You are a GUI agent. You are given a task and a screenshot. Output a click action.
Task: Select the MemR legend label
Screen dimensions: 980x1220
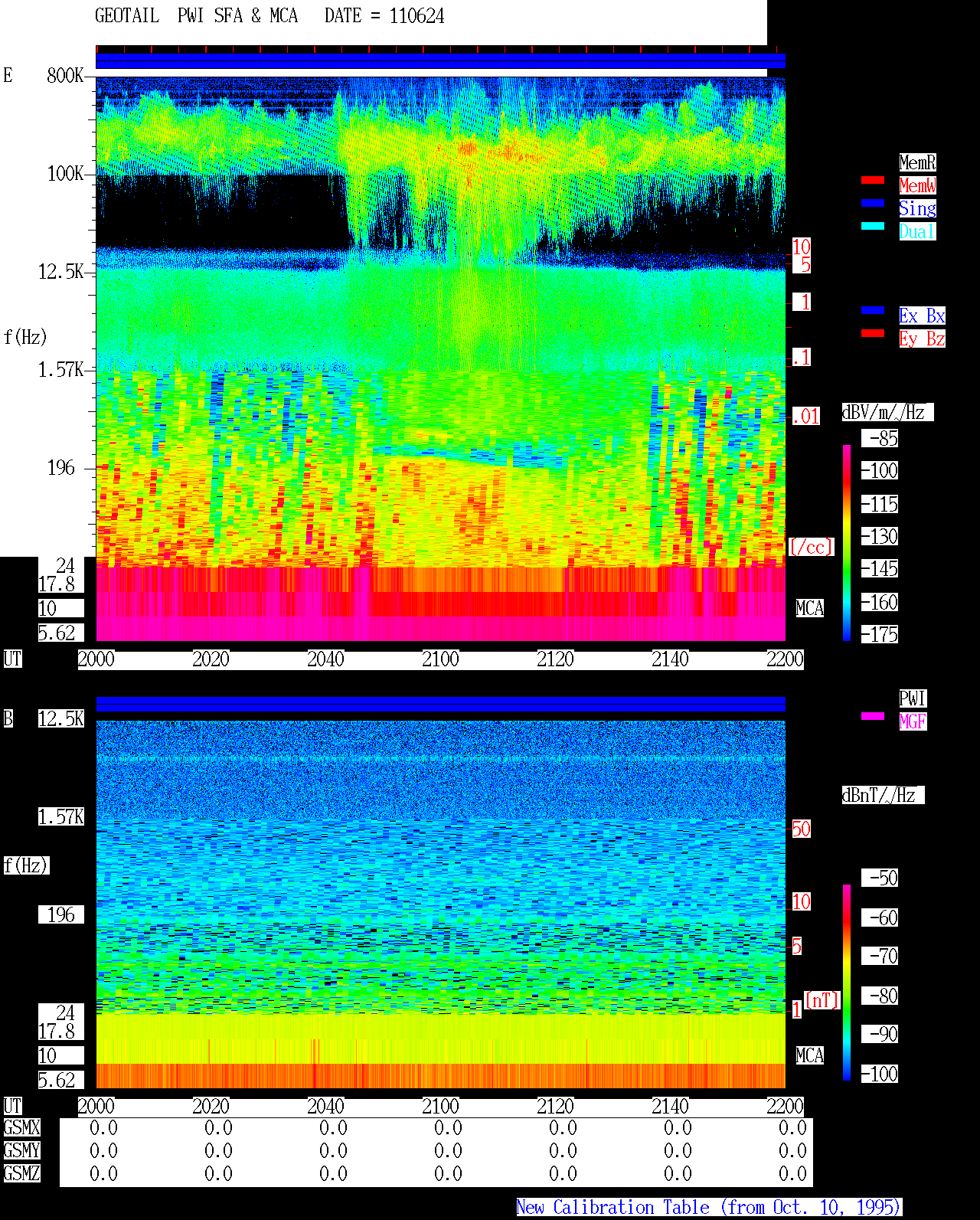point(917,162)
